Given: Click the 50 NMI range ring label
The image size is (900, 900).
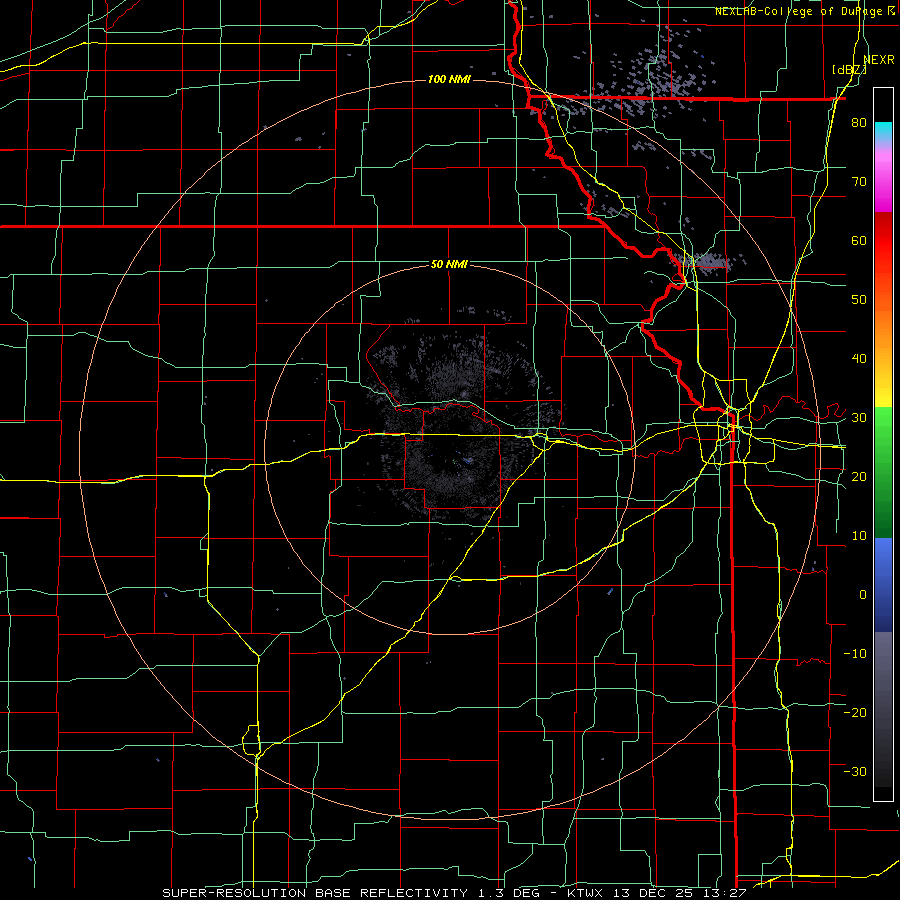Looking at the screenshot, I should tap(449, 264).
